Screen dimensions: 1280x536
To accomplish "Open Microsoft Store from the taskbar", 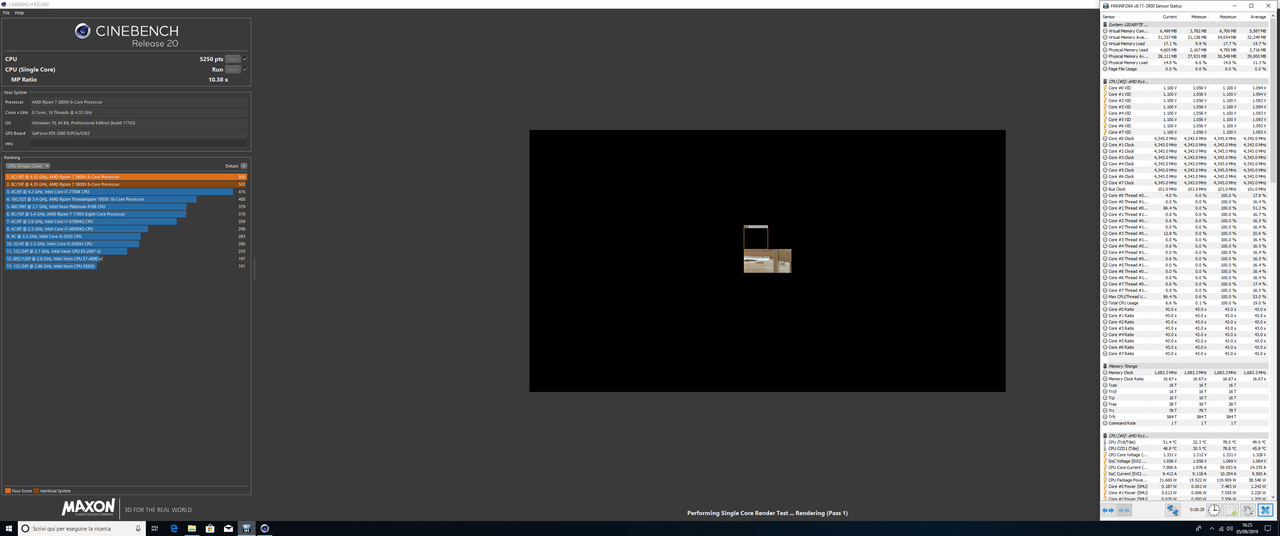I will (x=210, y=528).
